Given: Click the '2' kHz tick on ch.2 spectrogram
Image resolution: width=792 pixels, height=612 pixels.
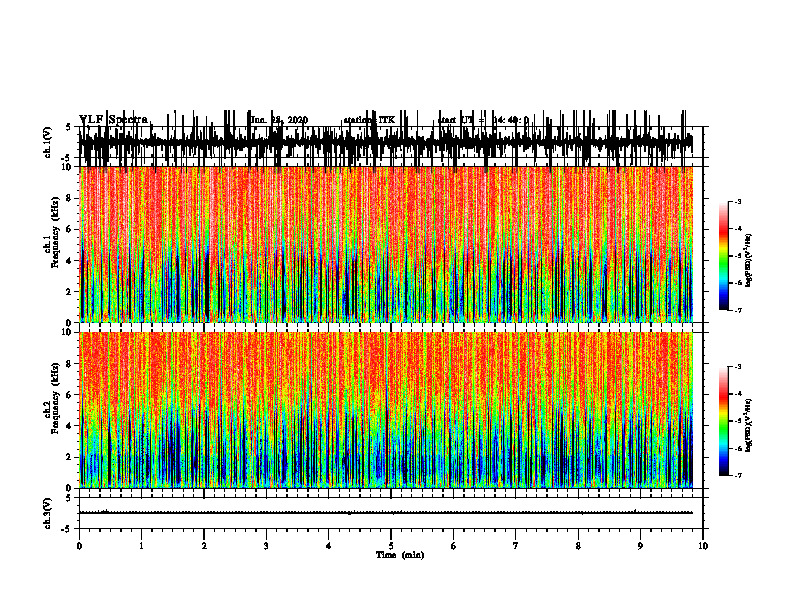Looking at the screenshot, I should pyautogui.click(x=69, y=456).
